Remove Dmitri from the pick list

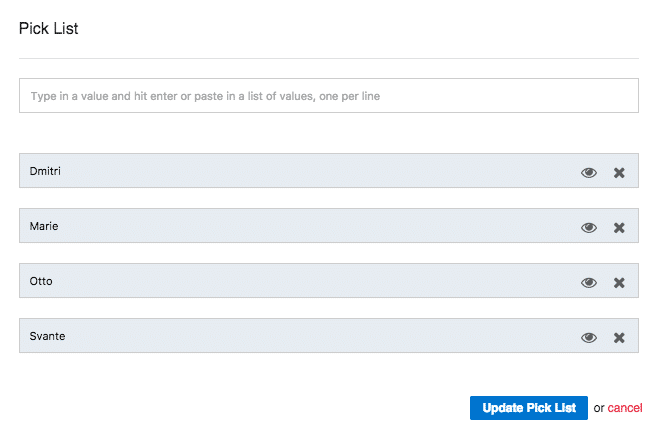coord(619,172)
